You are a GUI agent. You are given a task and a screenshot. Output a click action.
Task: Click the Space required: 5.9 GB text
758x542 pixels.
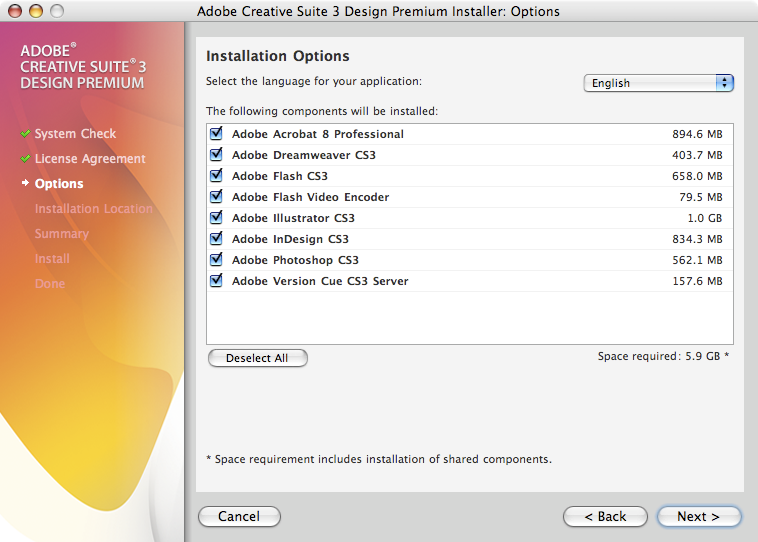663,356
